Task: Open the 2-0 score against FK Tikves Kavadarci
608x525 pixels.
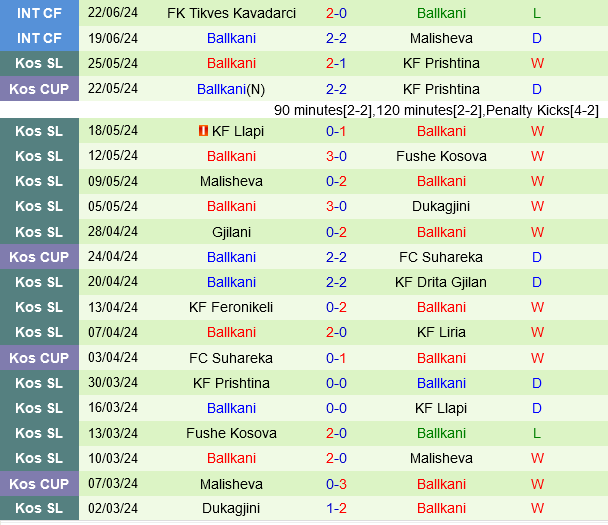Action: [336, 13]
